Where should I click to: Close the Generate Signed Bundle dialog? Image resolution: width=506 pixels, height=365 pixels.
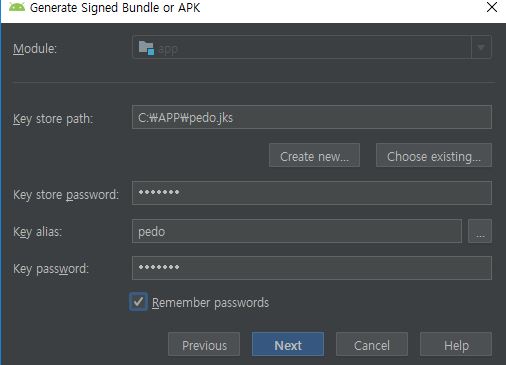[492, 7]
